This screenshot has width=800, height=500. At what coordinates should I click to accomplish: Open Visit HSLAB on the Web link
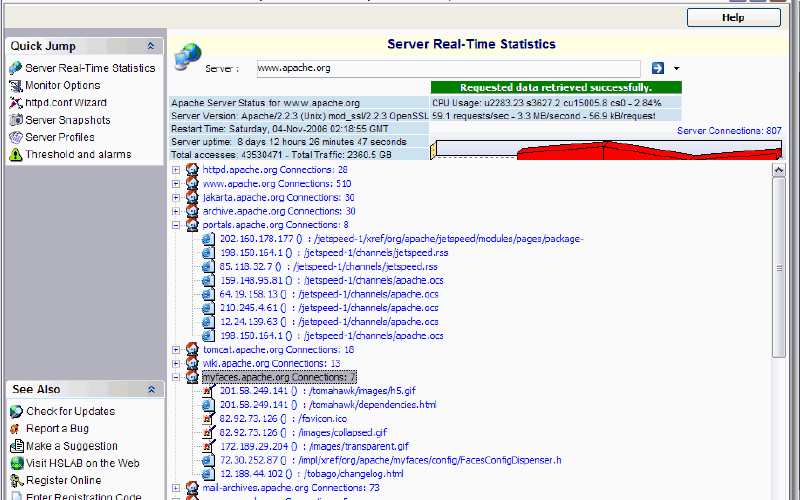[82, 463]
